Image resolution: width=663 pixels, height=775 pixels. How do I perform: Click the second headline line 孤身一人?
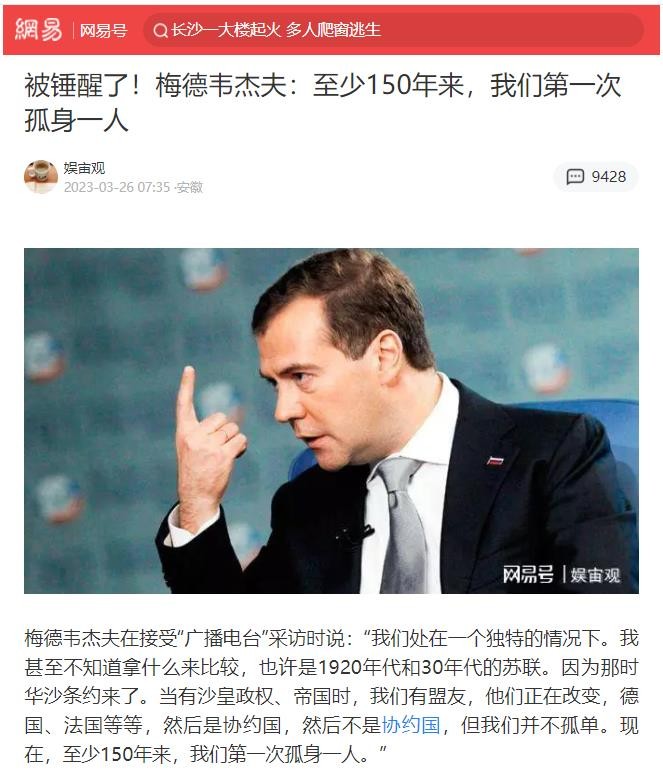[77, 121]
